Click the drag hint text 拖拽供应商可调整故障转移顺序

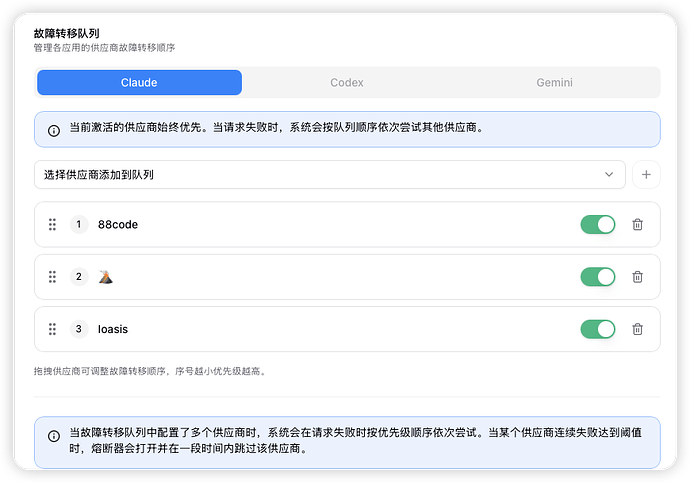pos(99,371)
